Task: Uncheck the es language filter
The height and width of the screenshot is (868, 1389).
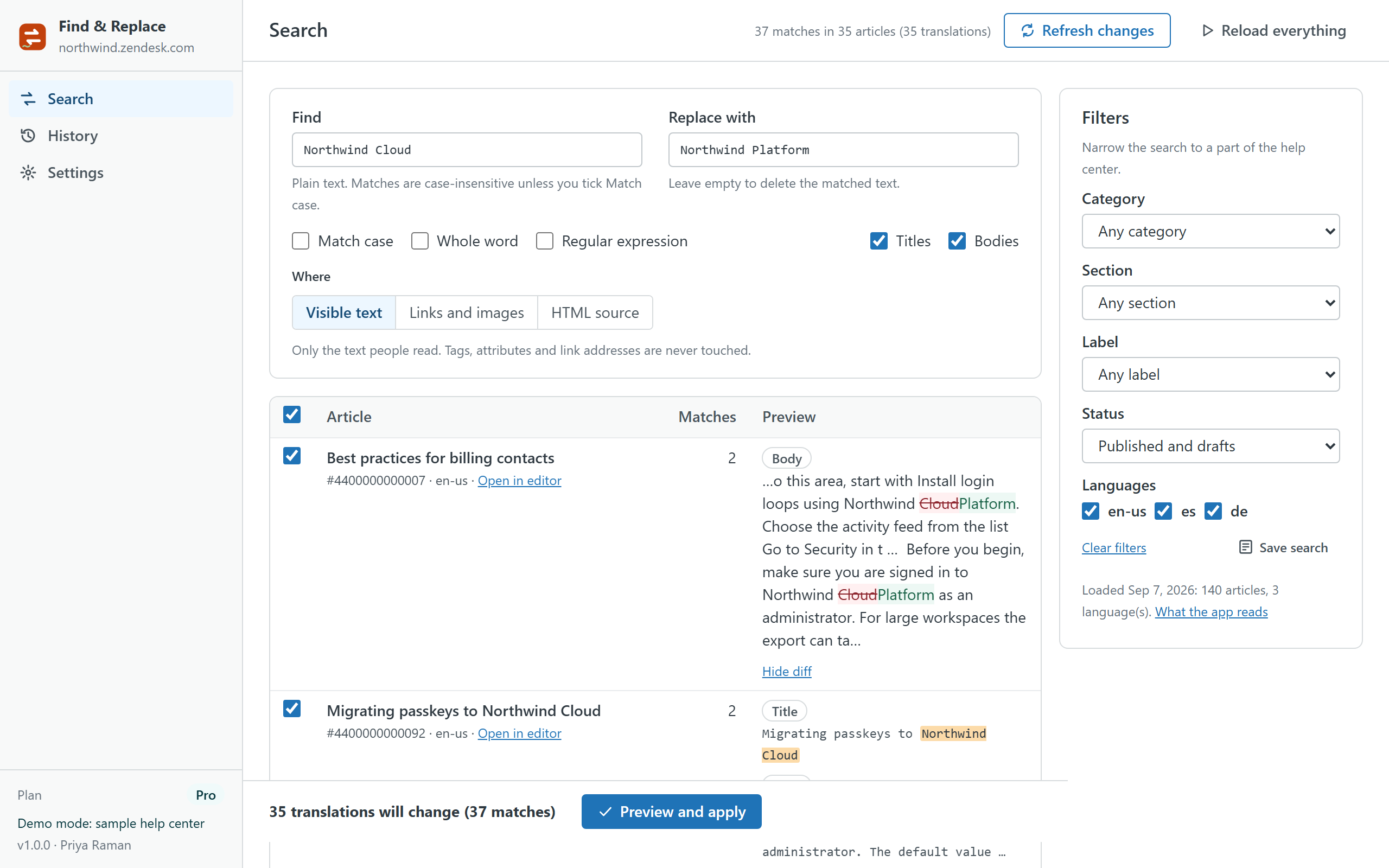Action: pyautogui.click(x=1163, y=511)
